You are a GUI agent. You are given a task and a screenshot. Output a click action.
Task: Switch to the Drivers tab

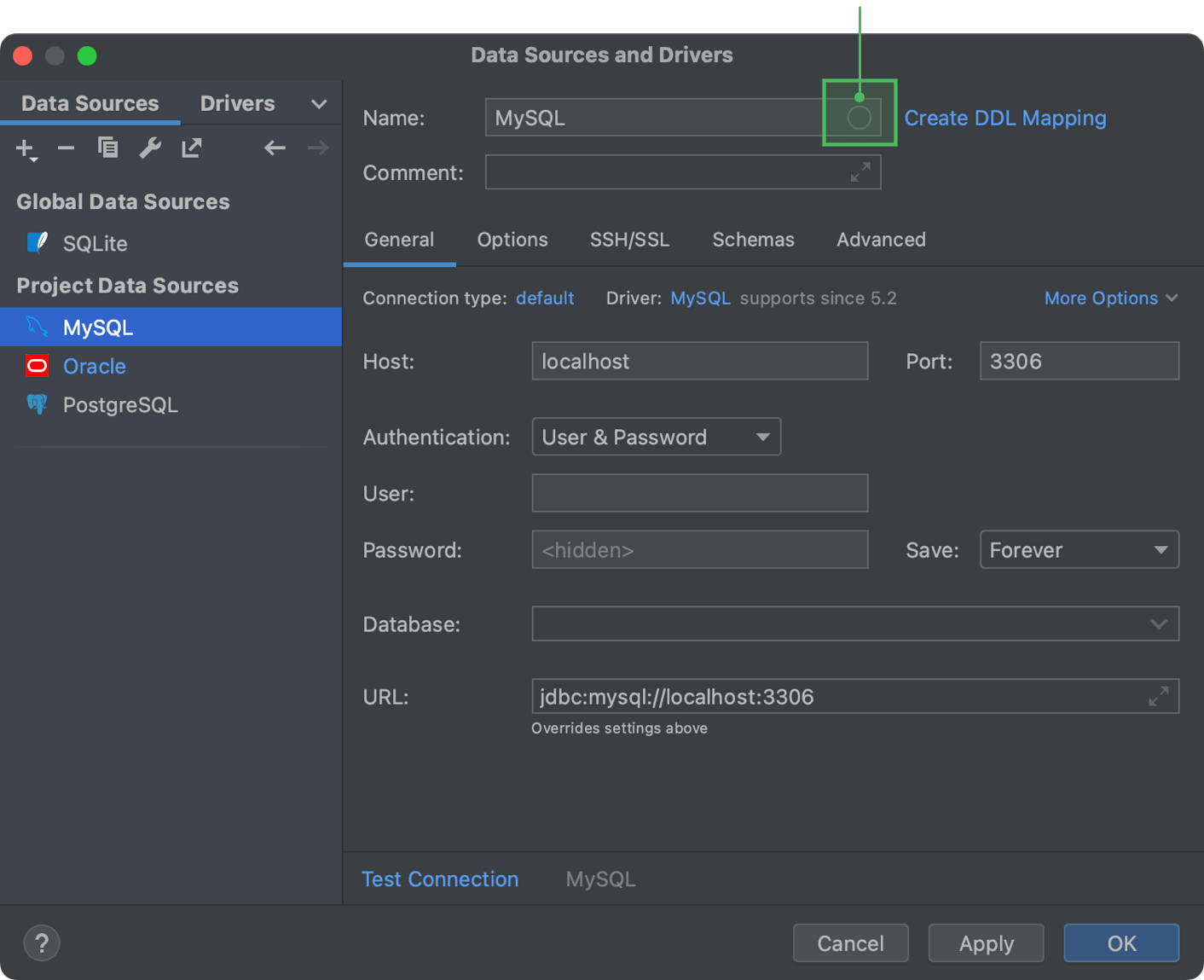237,103
